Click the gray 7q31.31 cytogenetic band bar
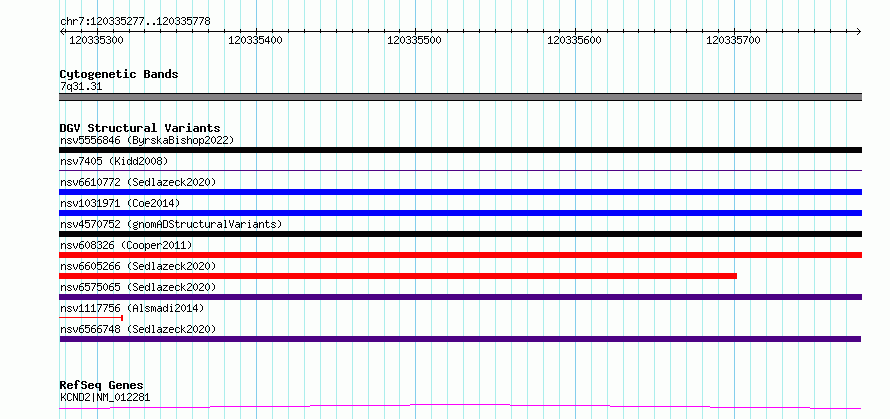Screen dimensions: 890x419 click(460, 97)
